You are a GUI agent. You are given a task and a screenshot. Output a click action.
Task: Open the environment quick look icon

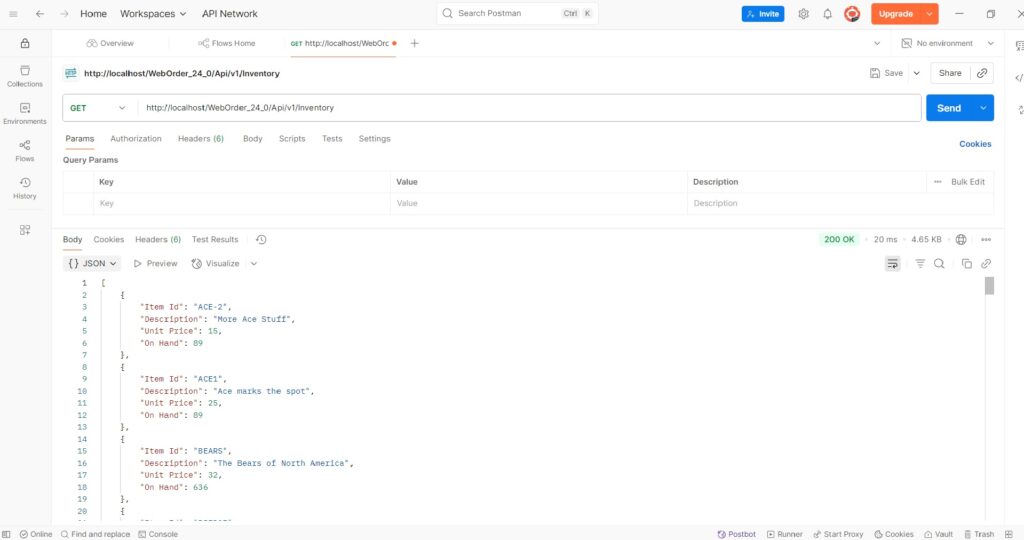[x=1019, y=46]
